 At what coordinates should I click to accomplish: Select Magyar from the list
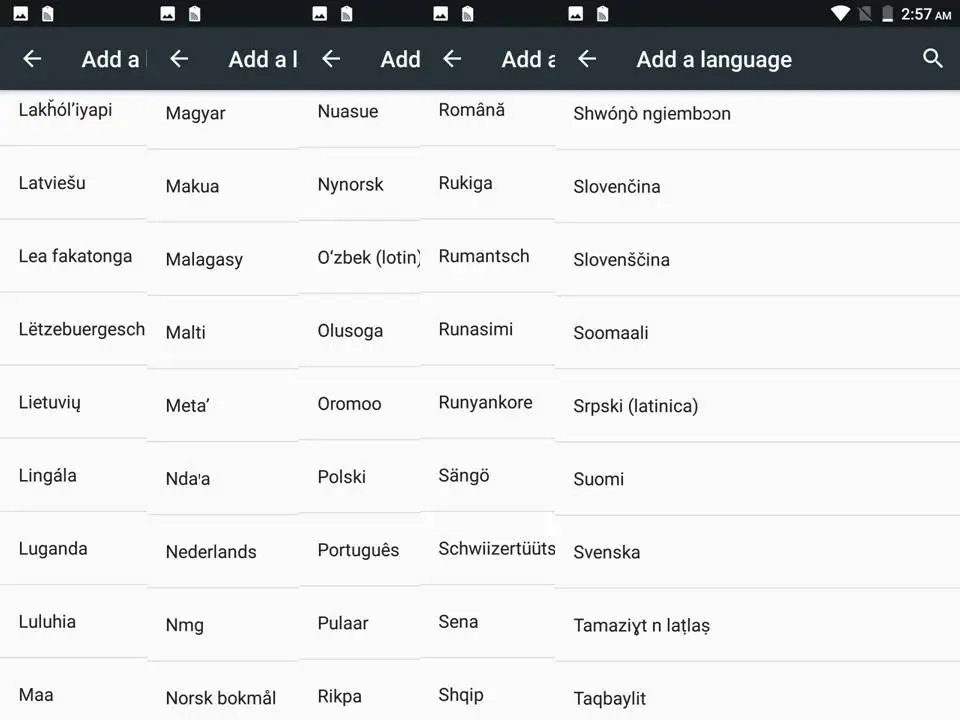(x=195, y=114)
